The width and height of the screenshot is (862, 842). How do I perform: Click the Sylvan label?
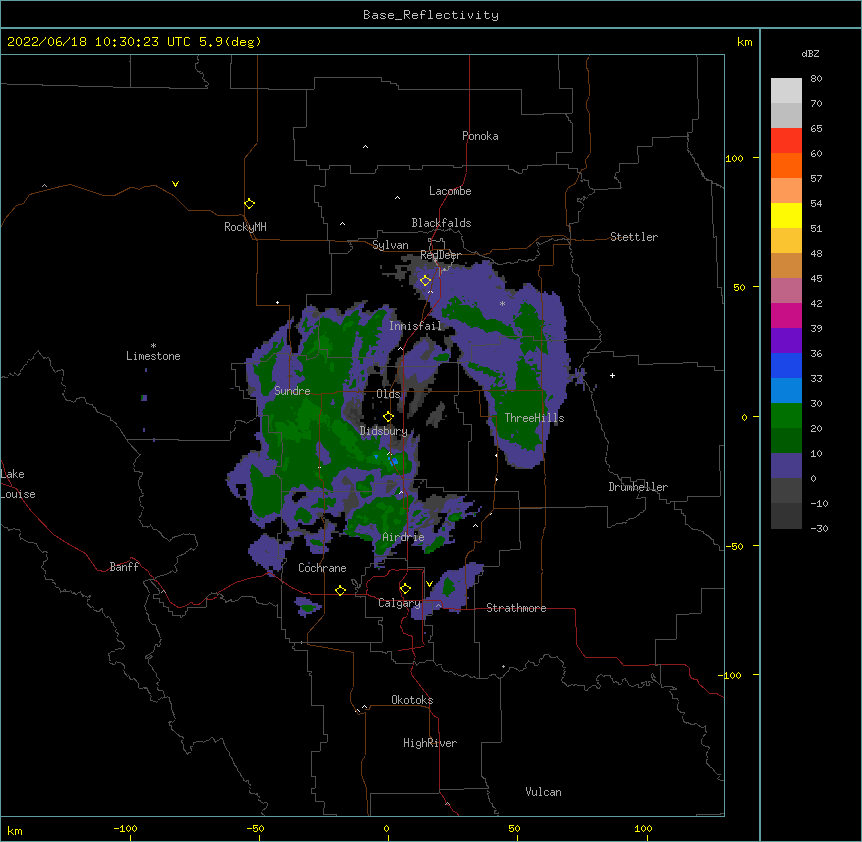pyautogui.click(x=390, y=245)
